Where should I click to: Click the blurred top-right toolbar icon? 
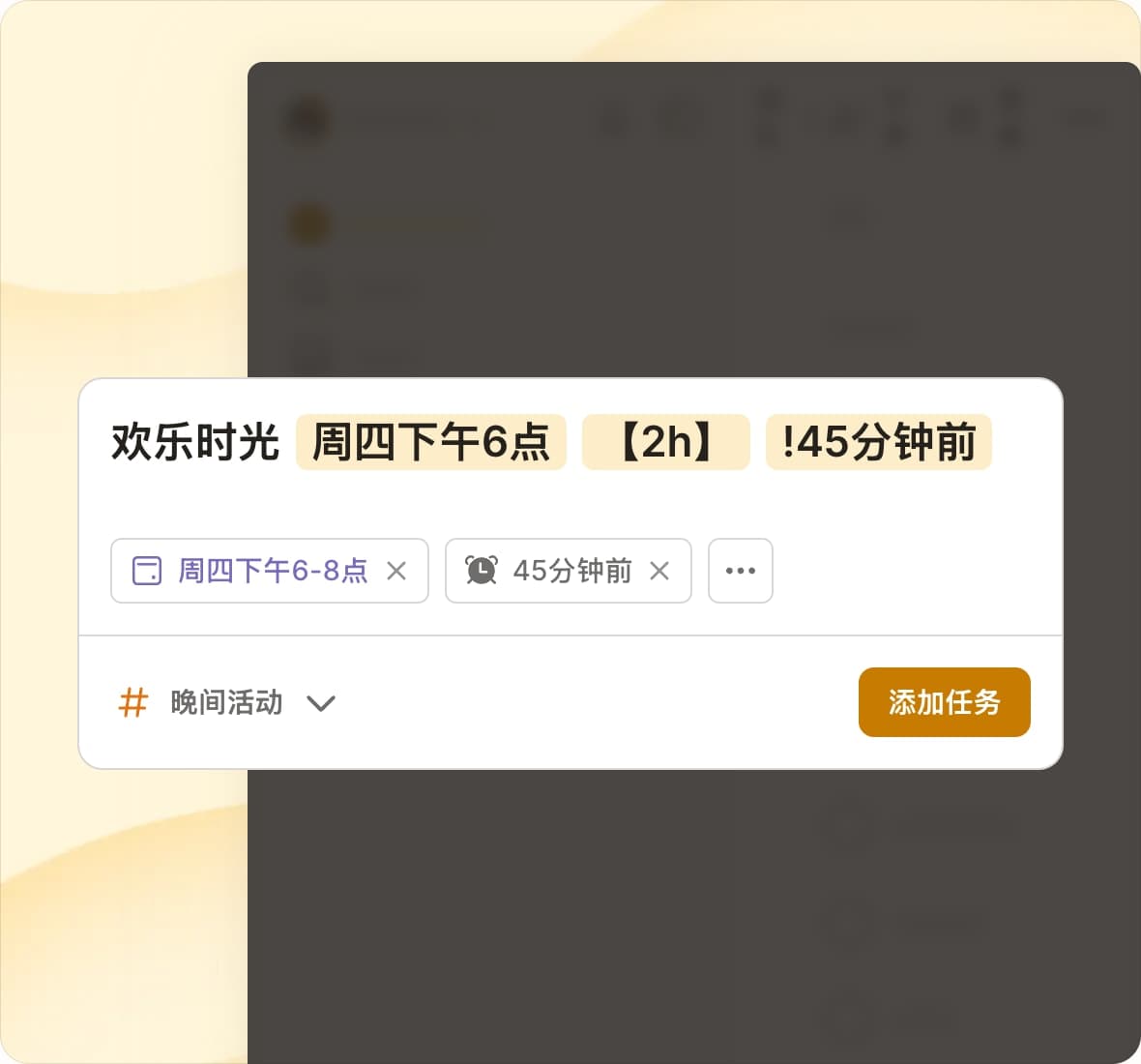tap(1088, 118)
